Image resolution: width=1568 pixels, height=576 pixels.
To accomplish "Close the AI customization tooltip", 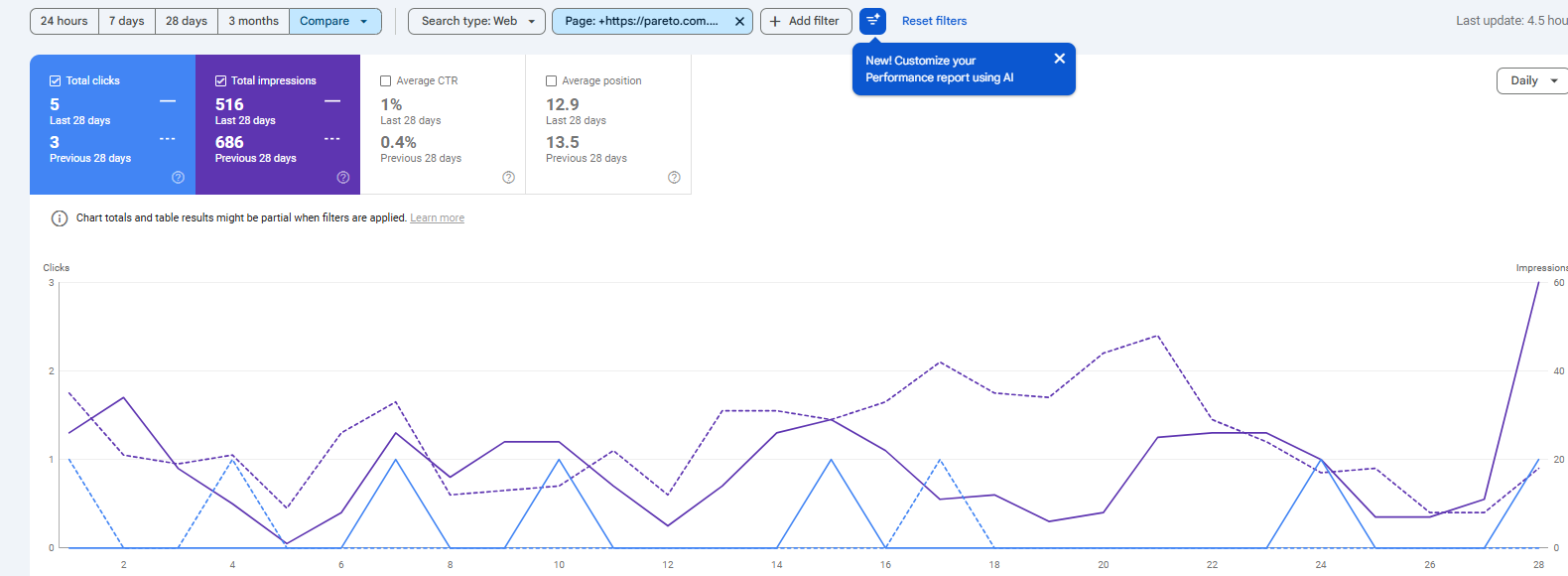I will coord(1059,59).
